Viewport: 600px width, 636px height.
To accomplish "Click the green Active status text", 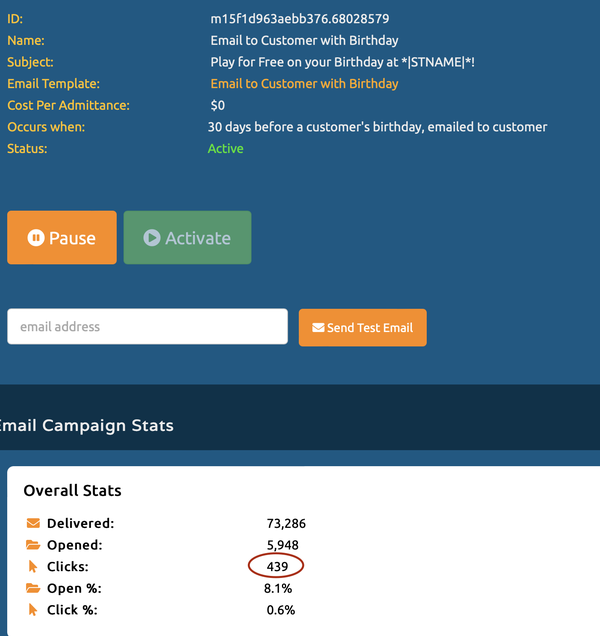I will click(x=225, y=149).
